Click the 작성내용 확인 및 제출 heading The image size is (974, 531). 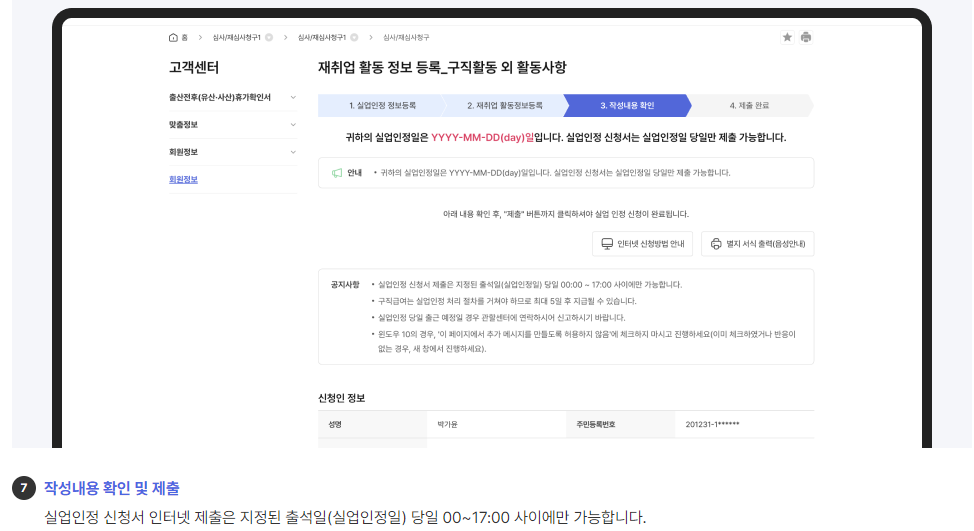click(x=112, y=488)
